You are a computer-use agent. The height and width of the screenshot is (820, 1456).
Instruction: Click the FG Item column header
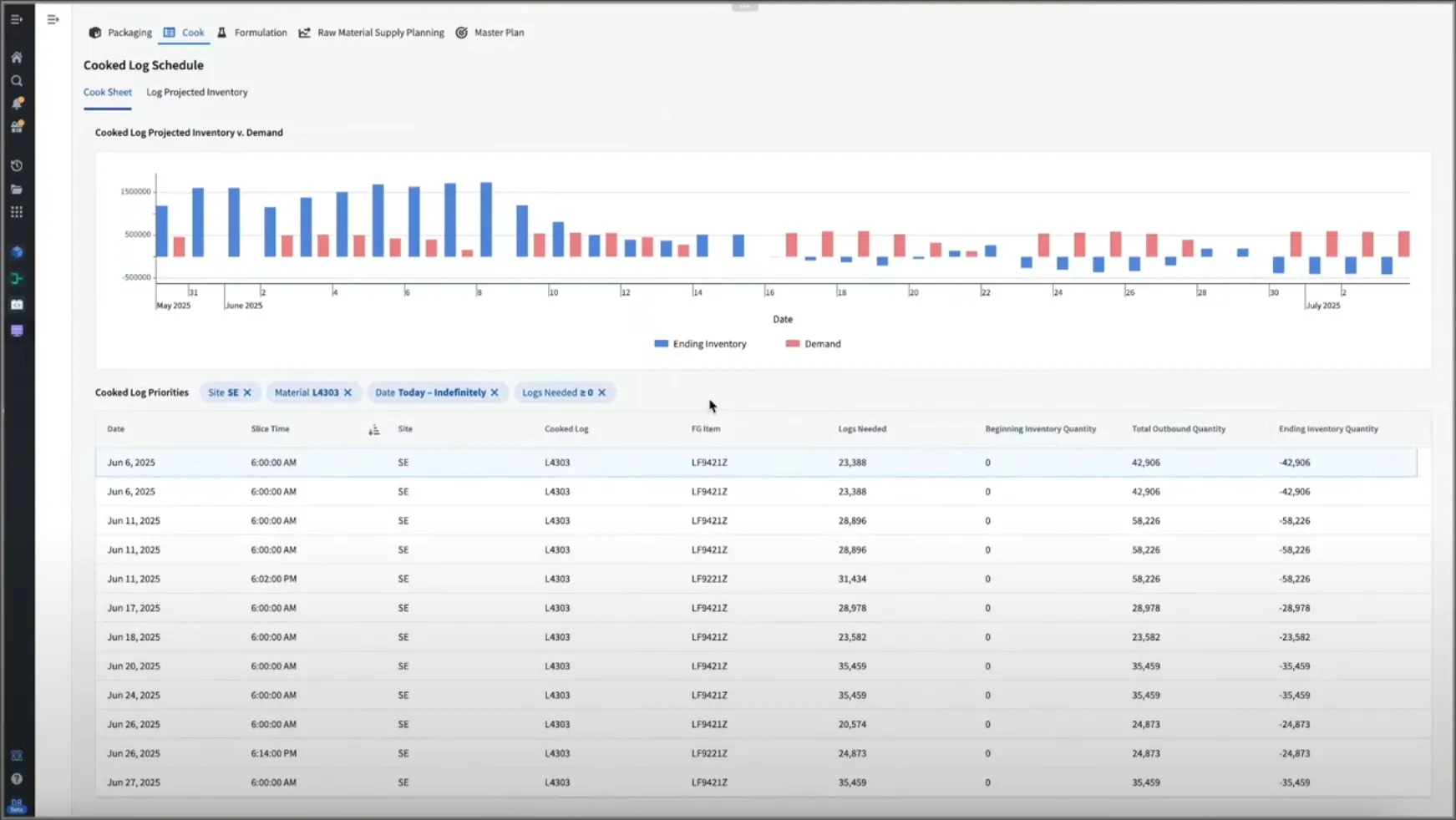click(x=706, y=429)
